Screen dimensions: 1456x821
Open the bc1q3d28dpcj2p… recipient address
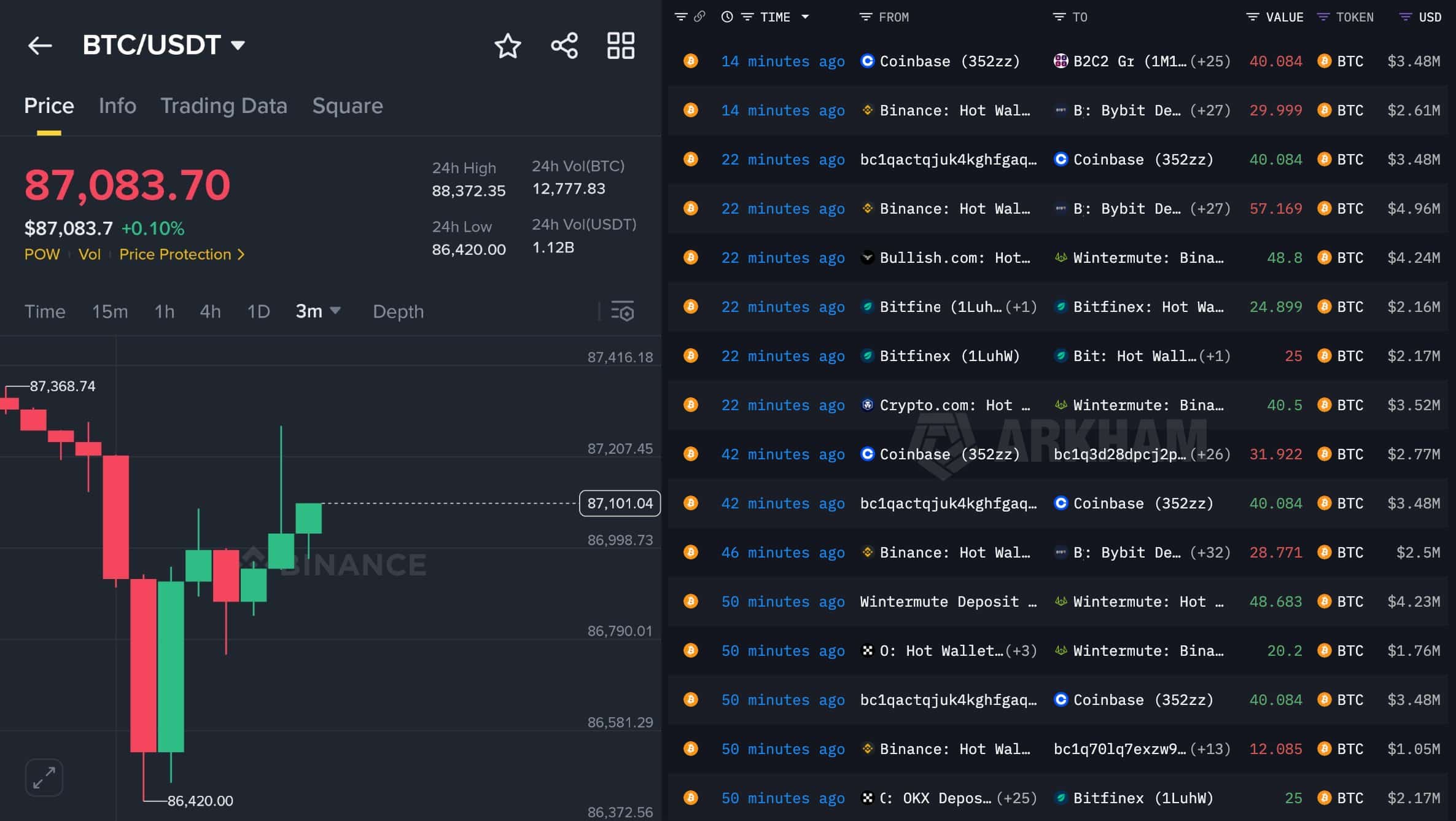pos(1120,454)
